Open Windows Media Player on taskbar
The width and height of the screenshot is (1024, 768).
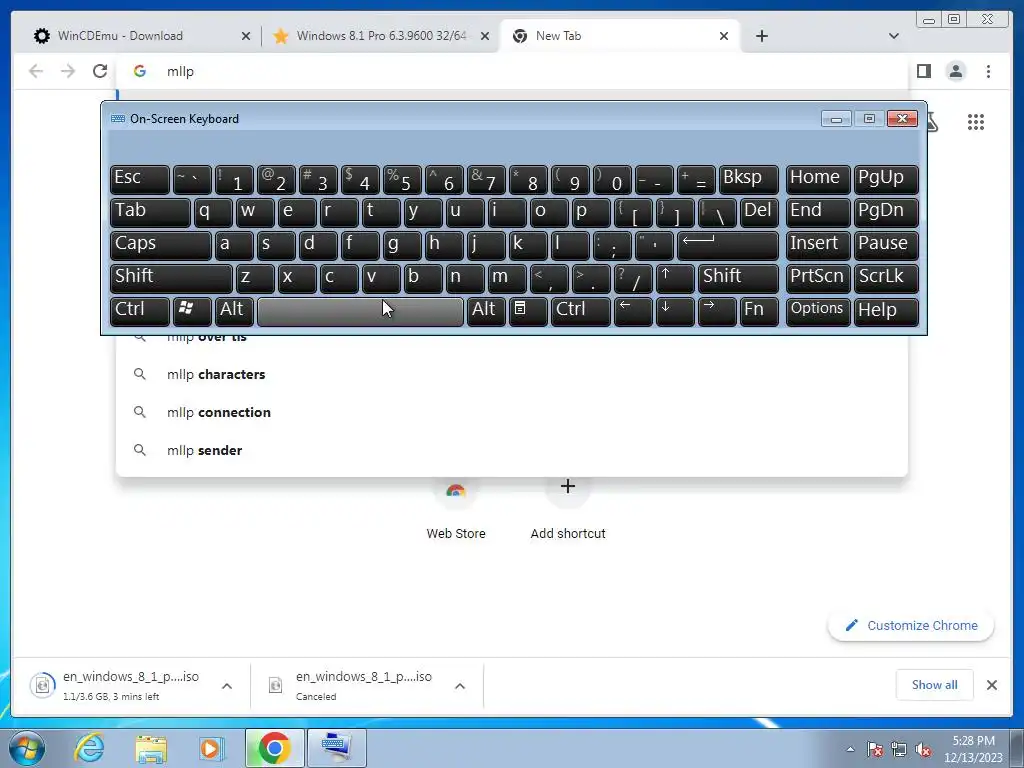point(212,748)
